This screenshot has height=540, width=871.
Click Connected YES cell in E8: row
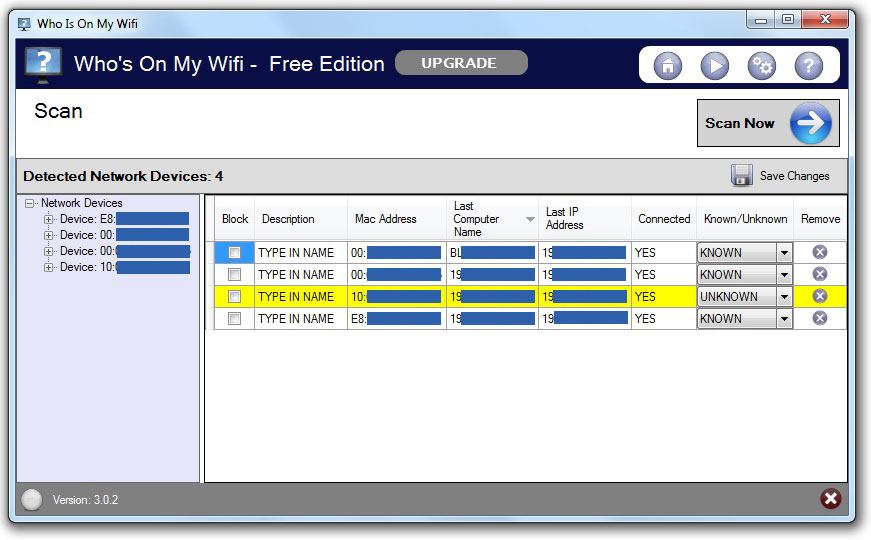(x=664, y=318)
